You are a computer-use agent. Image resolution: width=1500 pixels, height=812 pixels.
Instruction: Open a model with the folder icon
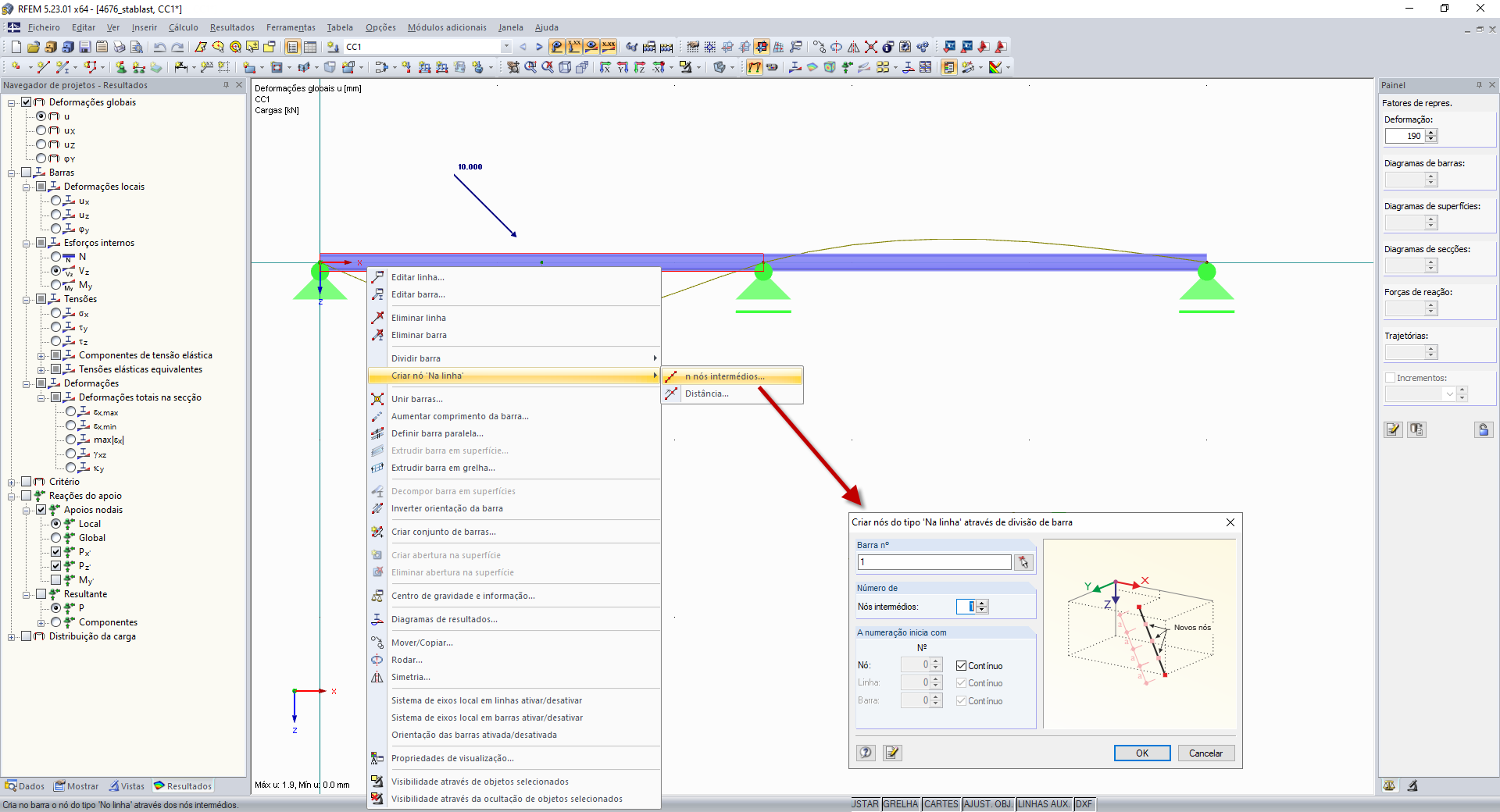[x=33, y=47]
